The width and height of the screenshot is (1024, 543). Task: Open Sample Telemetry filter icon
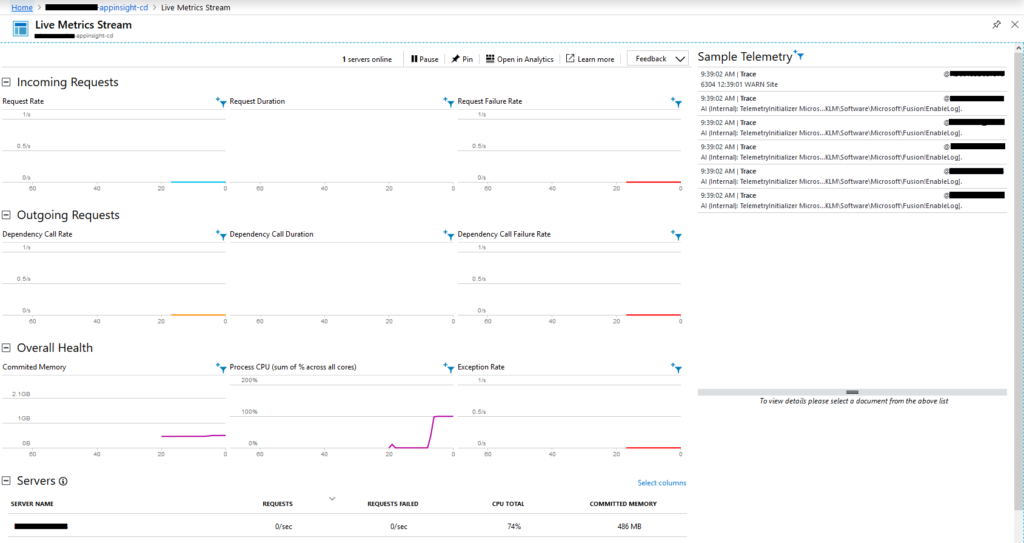point(799,55)
